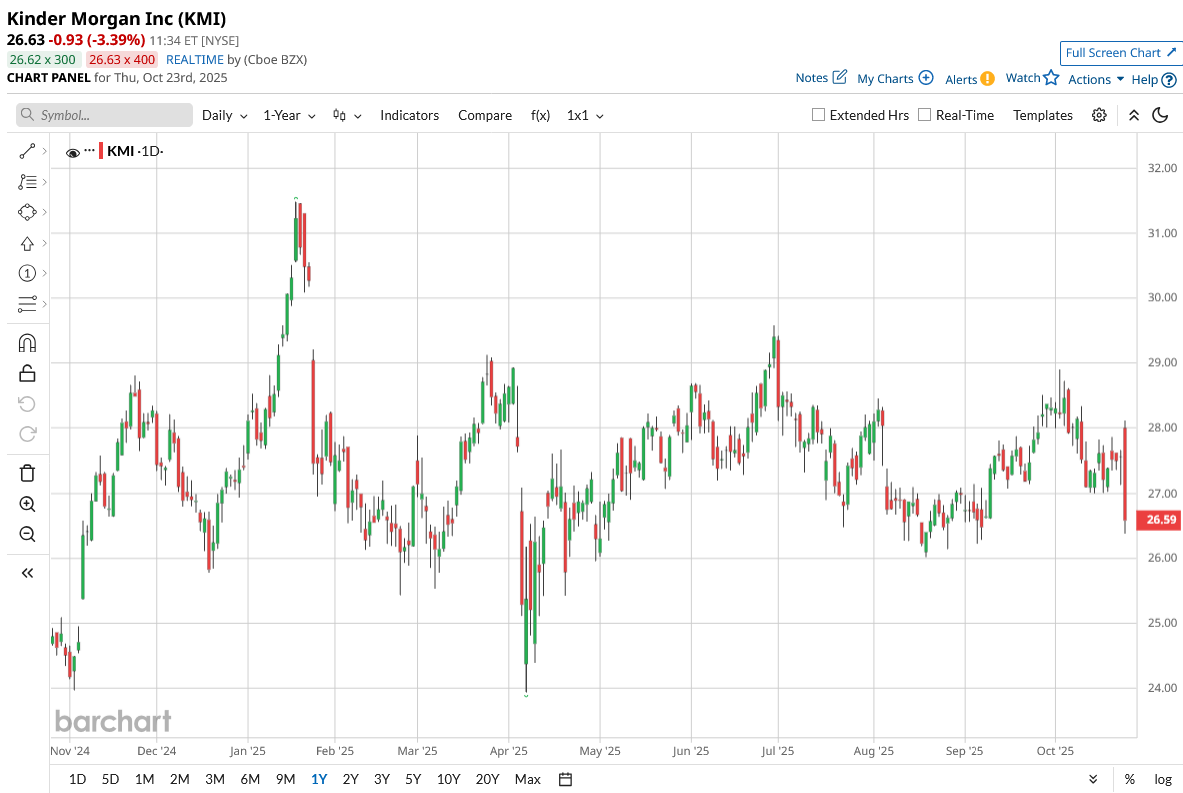1183x793 pixels.
Task: Undo the last chart action
Action: coord(27,404)
